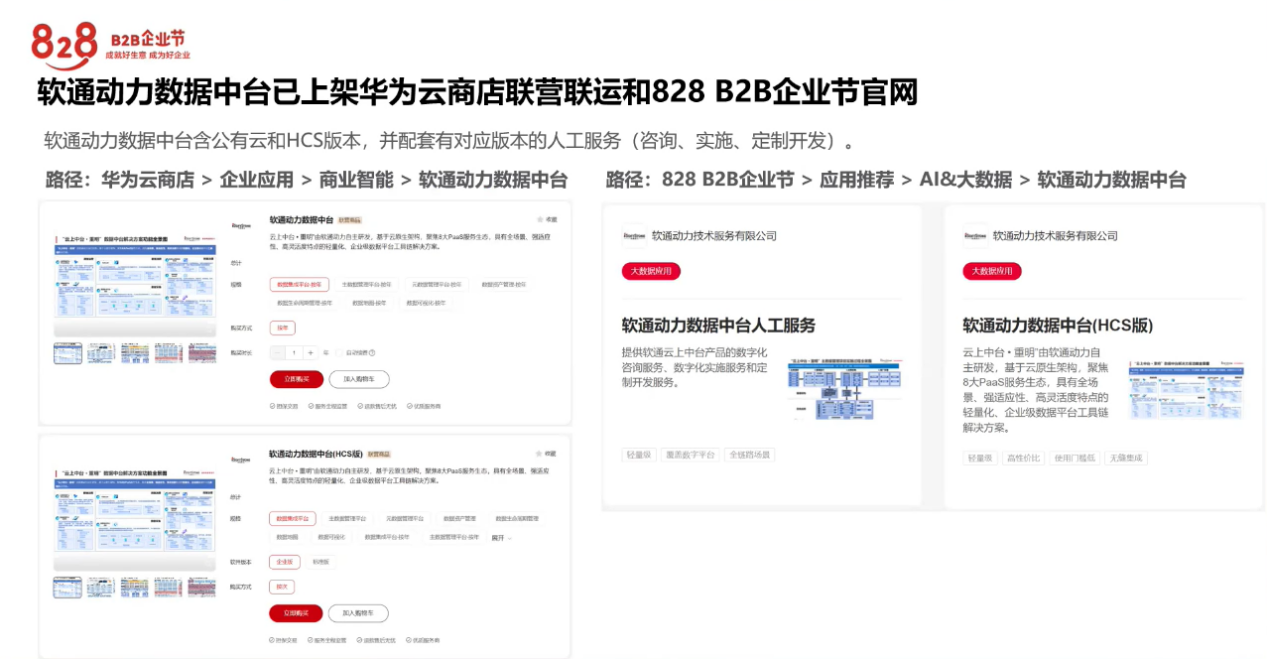Open fifth thumbnail under HCS版 listing's main image
Viewport: 1267px width, 659px height.
pos(201,587)
